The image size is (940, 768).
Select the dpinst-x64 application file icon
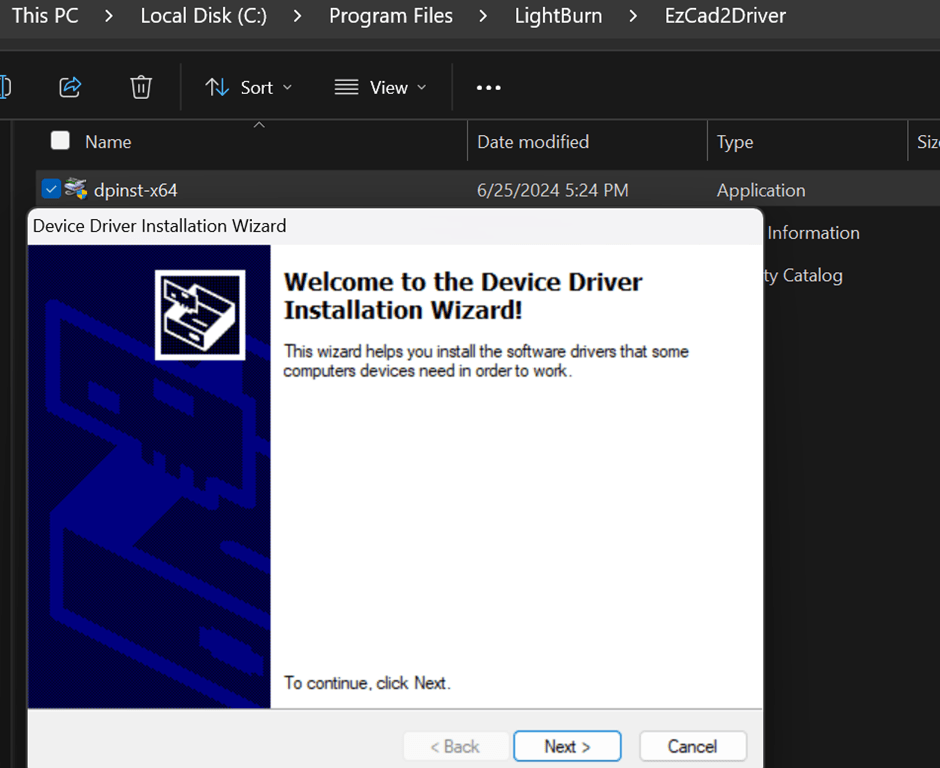click(76, 189)
